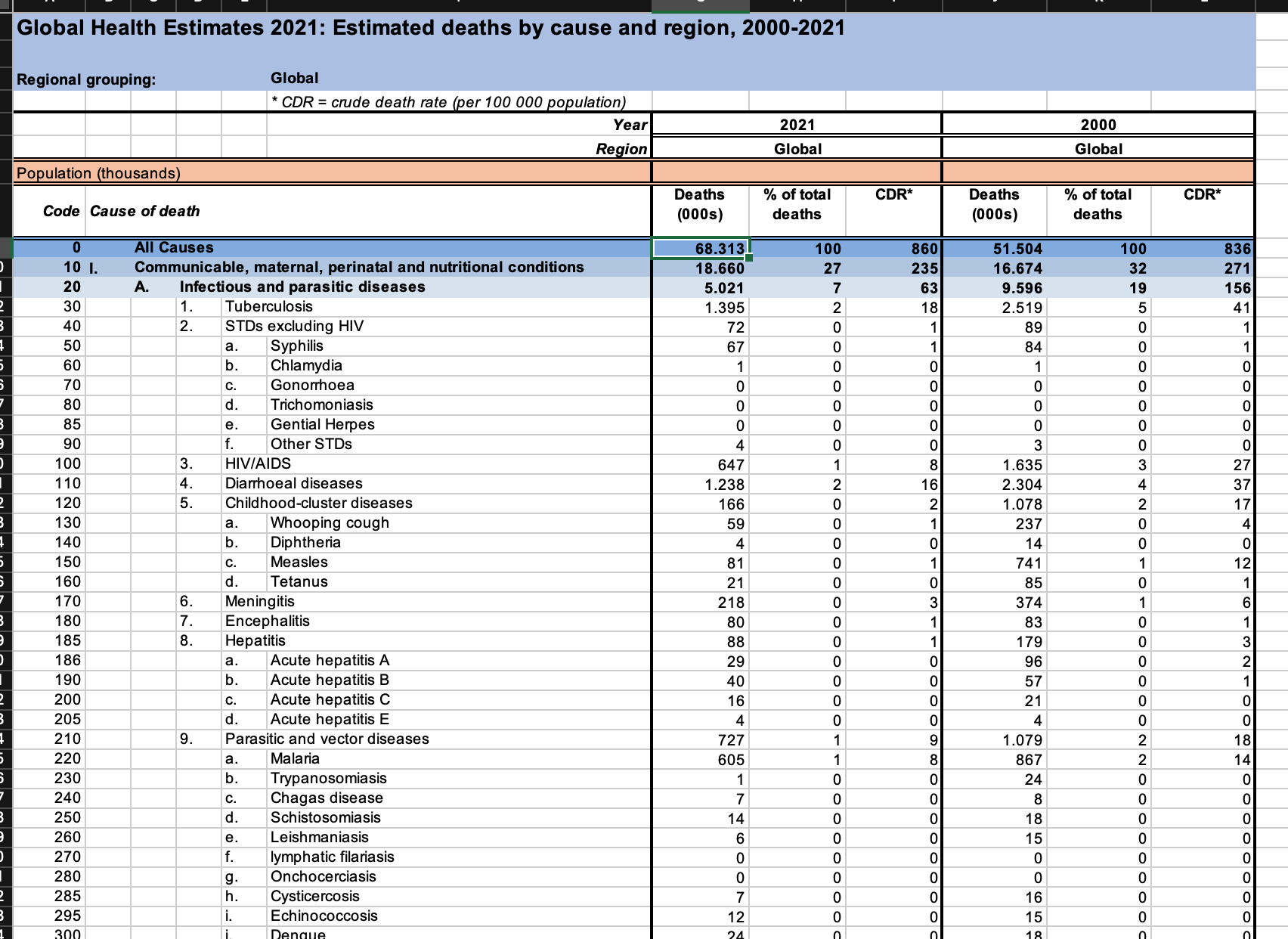This screenshot has height=939, width=1288.
Task: Select the 2000 'Deaths (000s)' header cell
Action: [x=994, y=204]
